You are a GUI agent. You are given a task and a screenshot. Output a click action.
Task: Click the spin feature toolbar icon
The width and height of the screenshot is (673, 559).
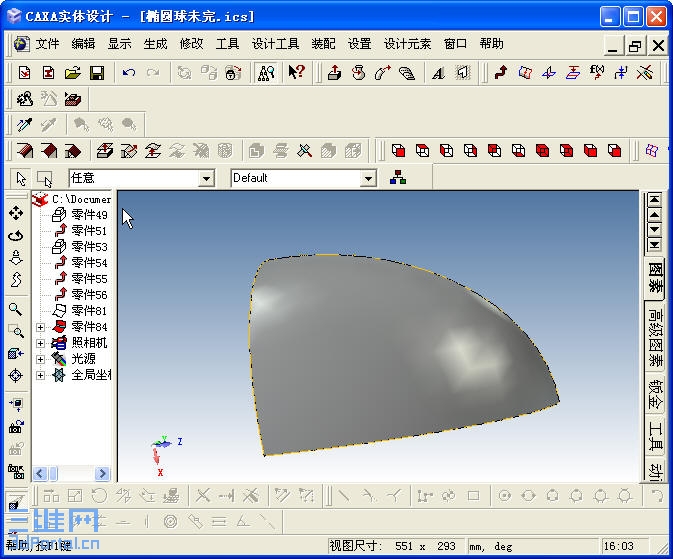(x=358, y=73)
